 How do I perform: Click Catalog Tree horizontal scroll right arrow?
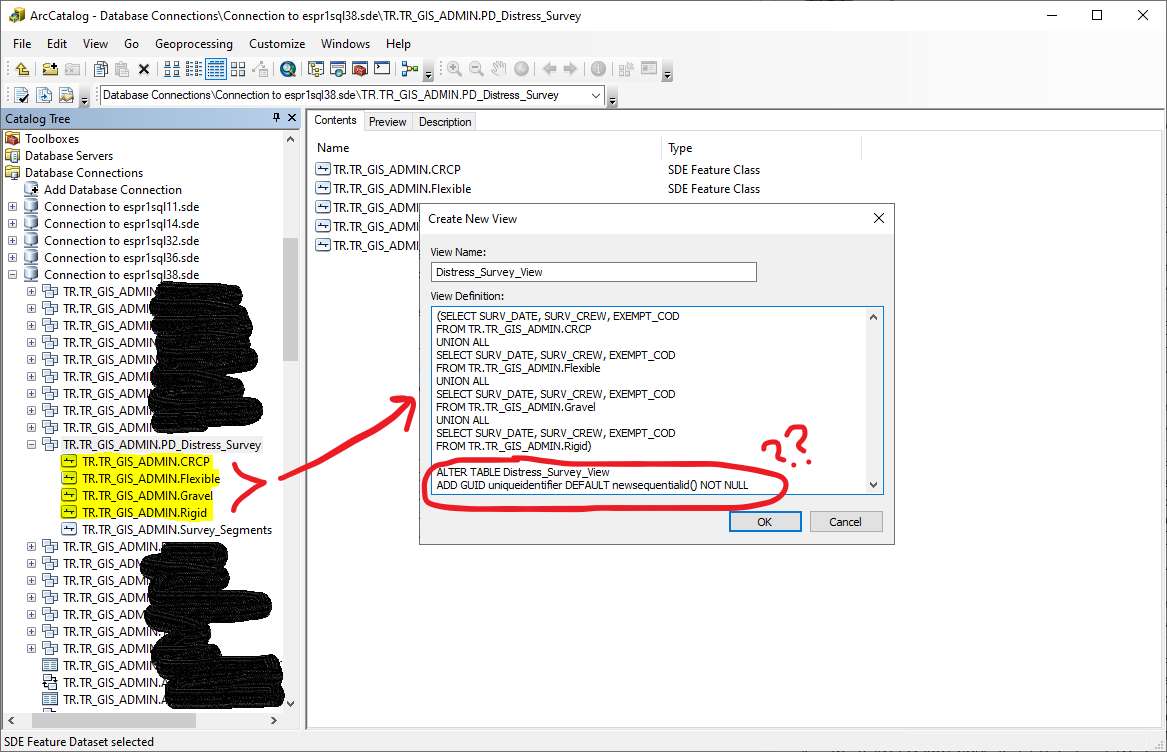click(274, 720)
